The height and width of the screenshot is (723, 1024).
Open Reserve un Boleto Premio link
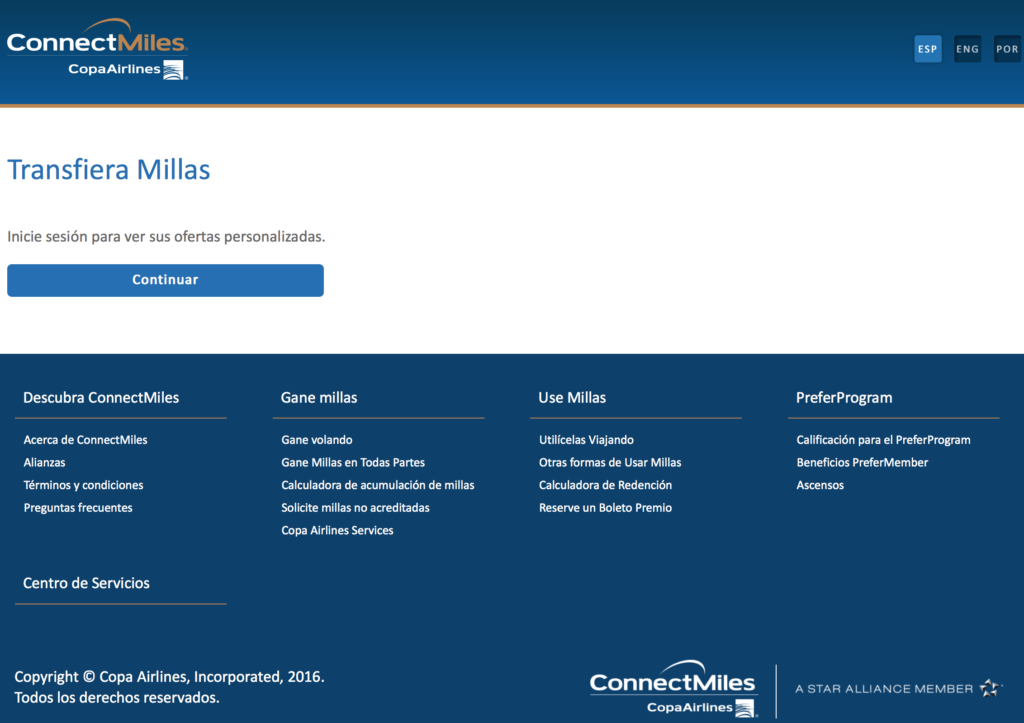click(x=605, y=507)
